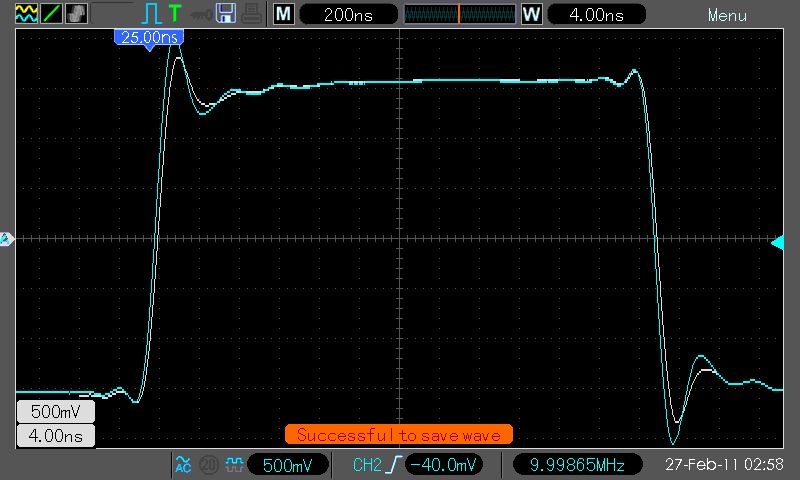Click the cyan trigger level arrow on right edge

(x=777, y=243)
